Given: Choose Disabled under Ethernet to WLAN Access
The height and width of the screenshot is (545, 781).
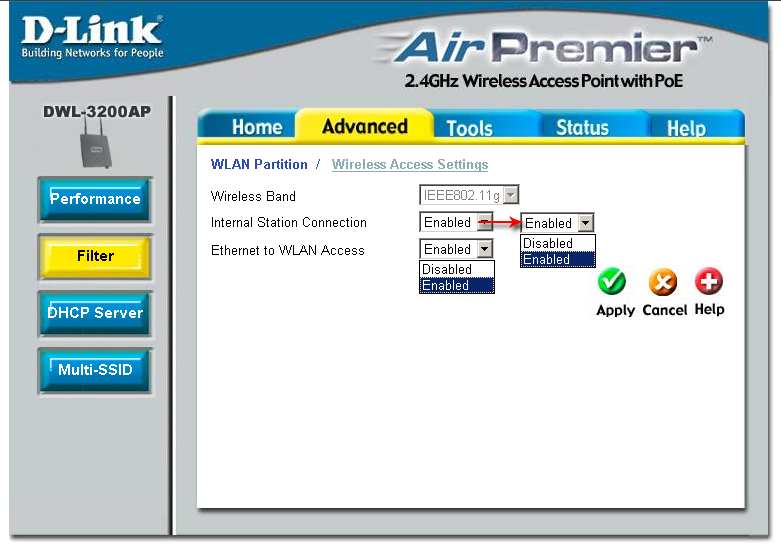Looking at the screenshot, I should click(x=457, y=269).
